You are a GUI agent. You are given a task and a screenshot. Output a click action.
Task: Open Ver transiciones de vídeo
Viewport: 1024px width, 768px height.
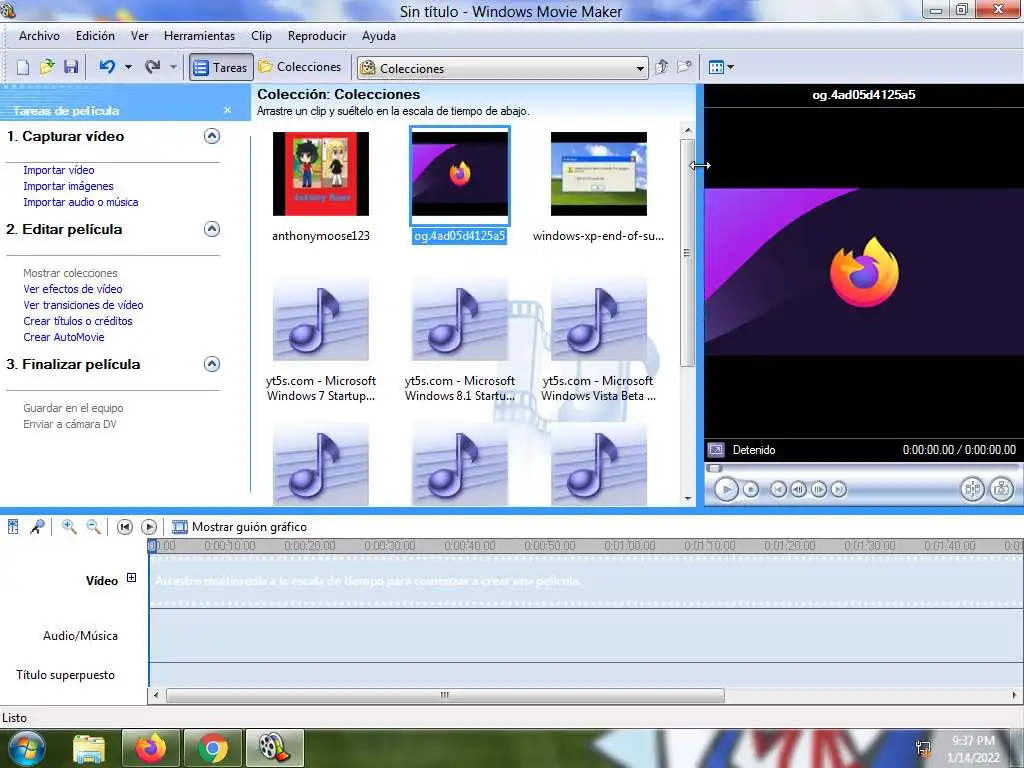[x=83, y=305]
